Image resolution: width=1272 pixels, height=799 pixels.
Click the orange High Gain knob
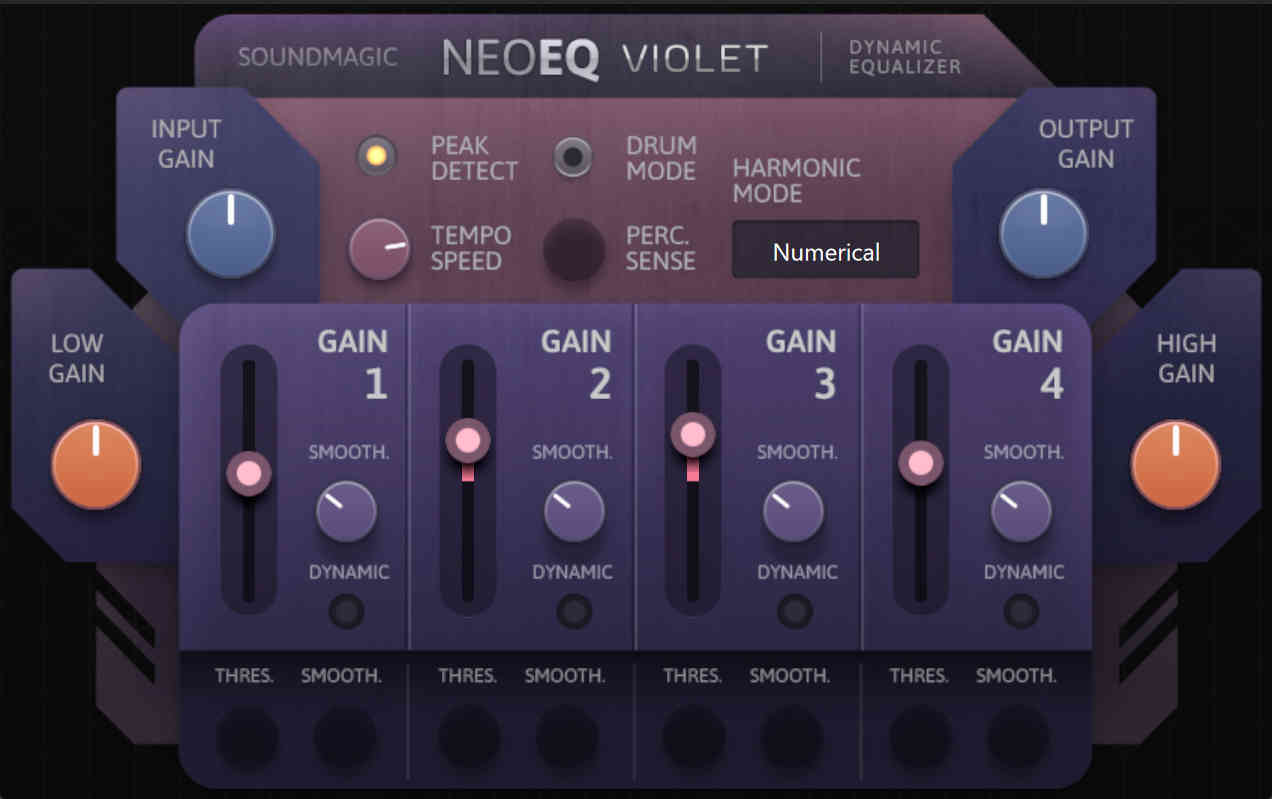pos(1176,465)
